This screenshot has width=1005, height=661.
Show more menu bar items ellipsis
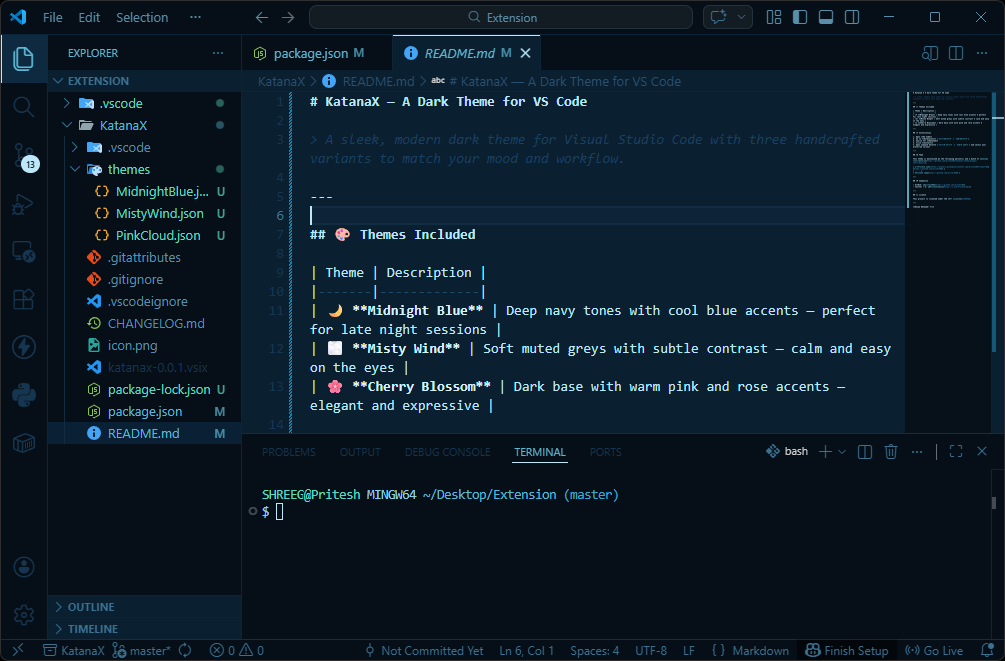[195, 17]
